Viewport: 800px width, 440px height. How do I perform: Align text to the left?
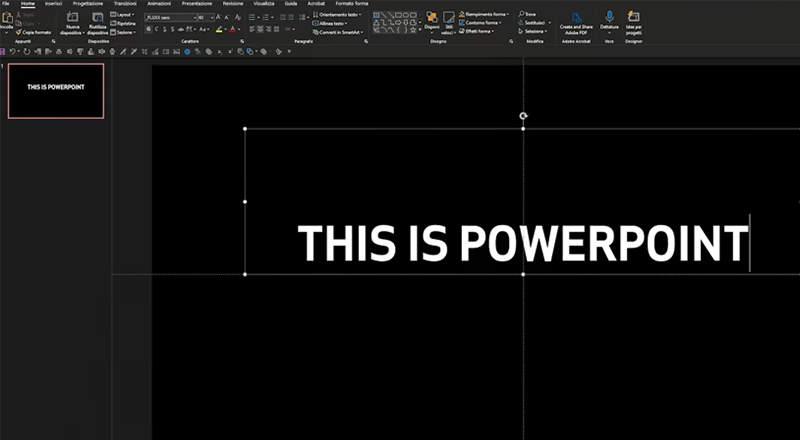252,29
